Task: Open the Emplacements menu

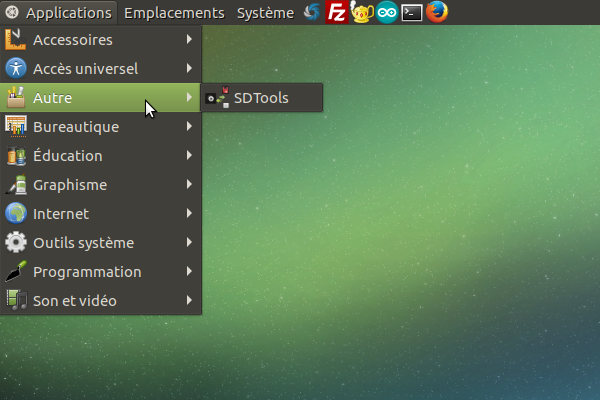Action: [174, 13]
